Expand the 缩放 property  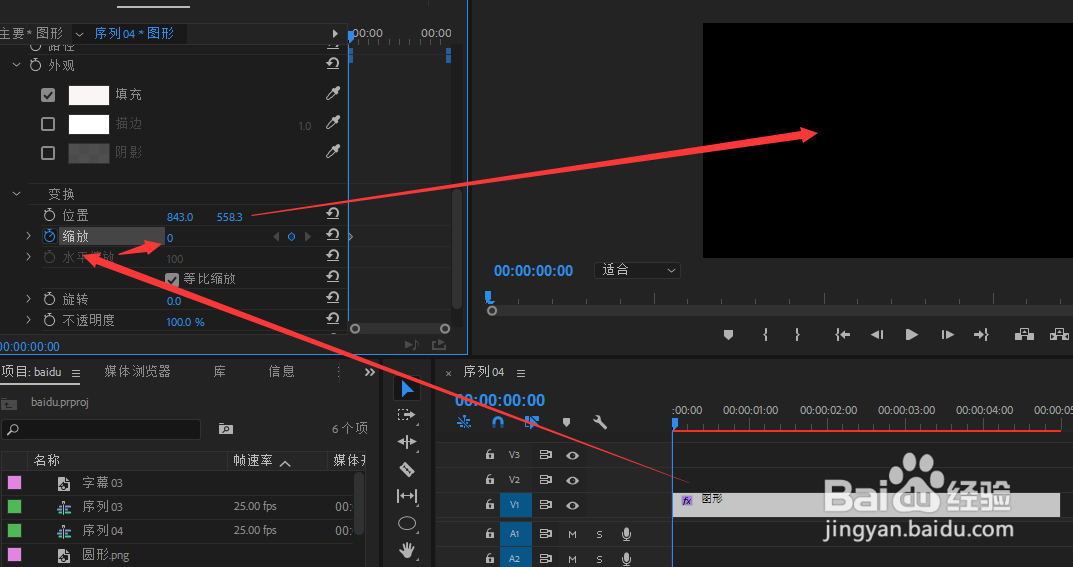point(28,236)
